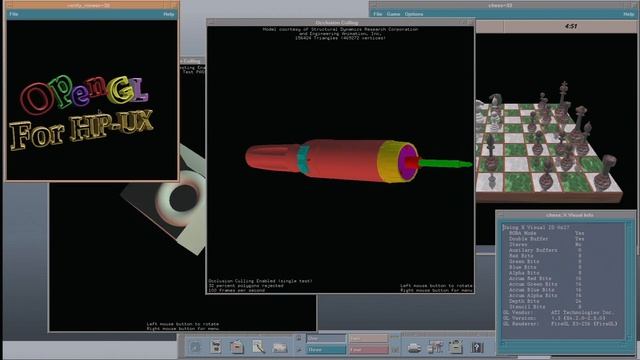Click the 'Model courtesy of Structural Dynamics' line
This screenshot has width=640, height=360.
pyautogui.click(x=340, y=29)
